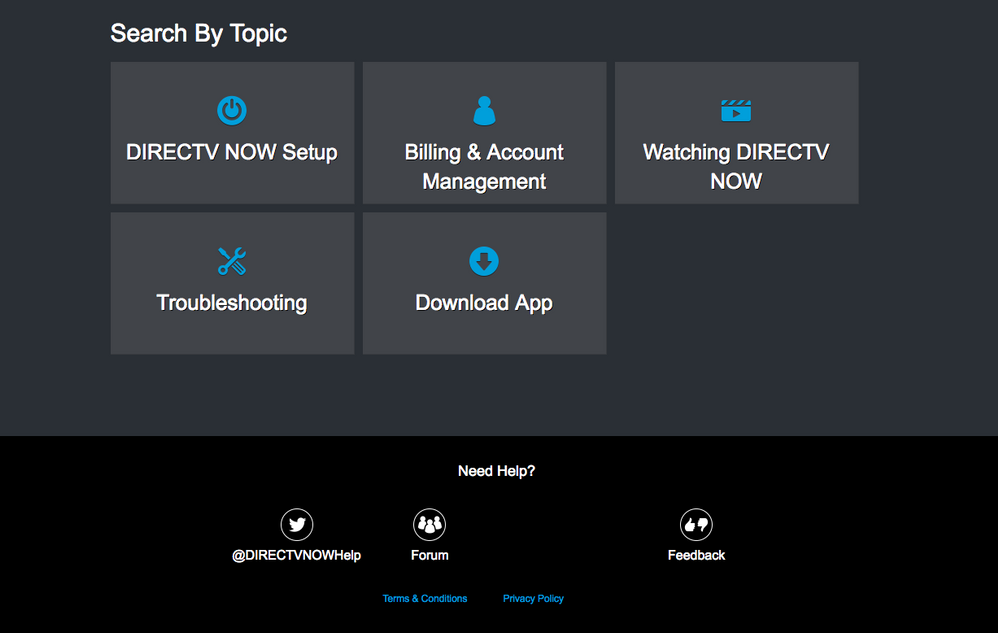Open the Terms & Conditions link
This screenshot has width=998, height=633.
coord(425,599)
